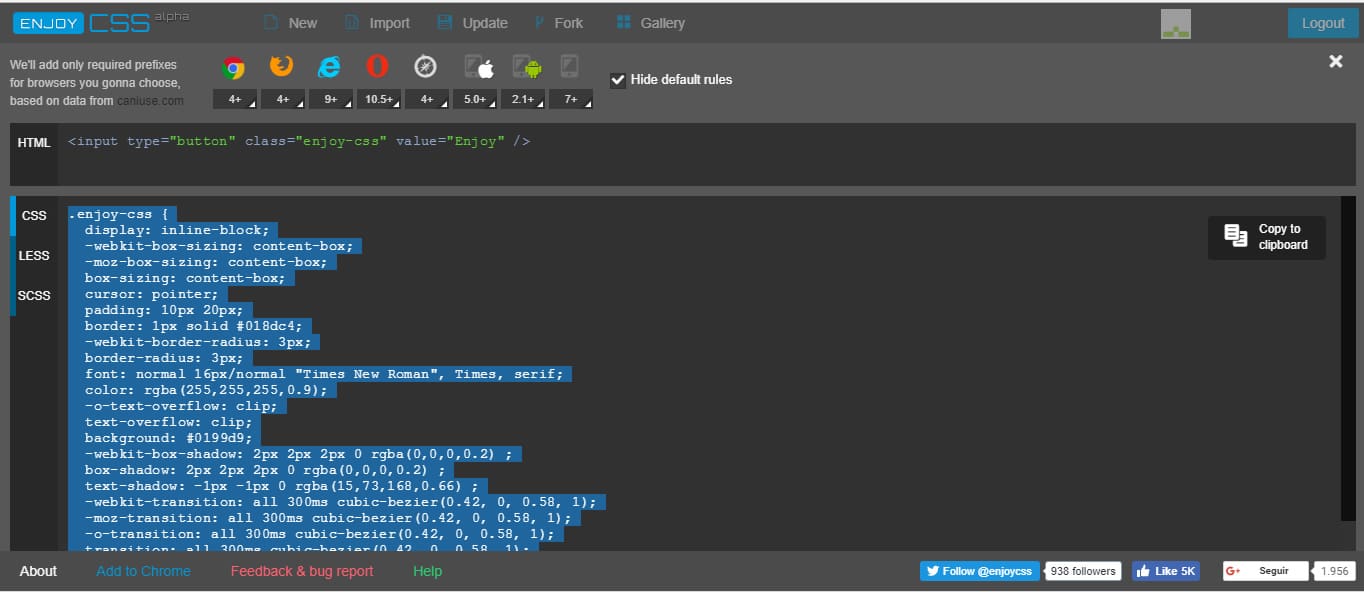The height and width of the screenshot is (592, 1364).
Task: Fork the current project
Action: [x=560, y=22]
